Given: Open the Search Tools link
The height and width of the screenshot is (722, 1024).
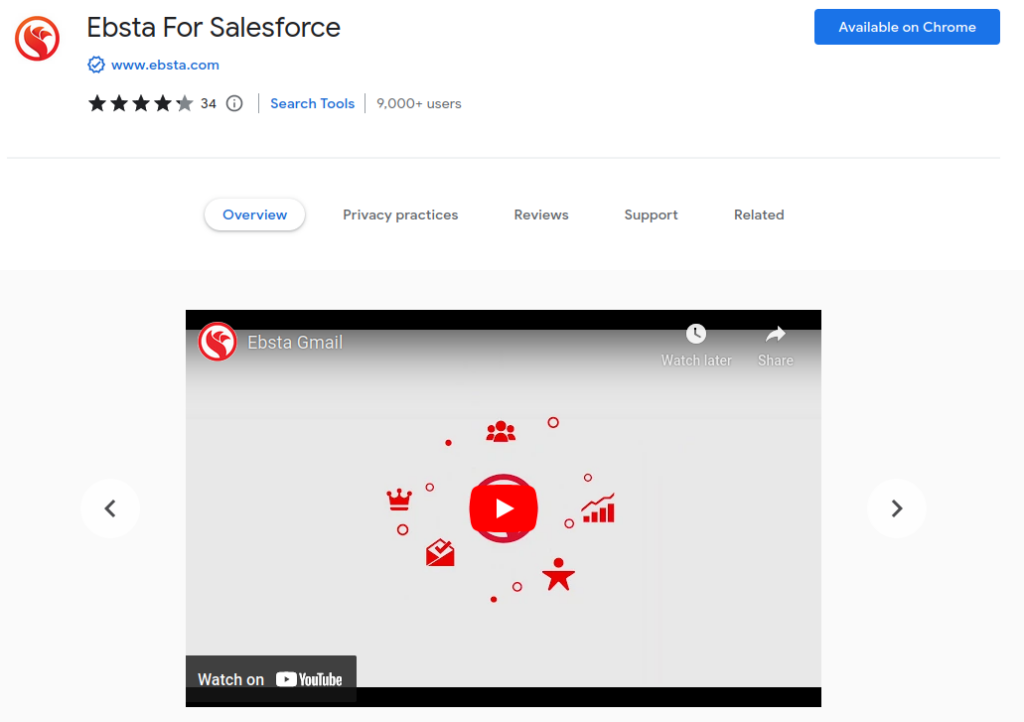Looking at the screenshot, I should [x=312, y=103].
